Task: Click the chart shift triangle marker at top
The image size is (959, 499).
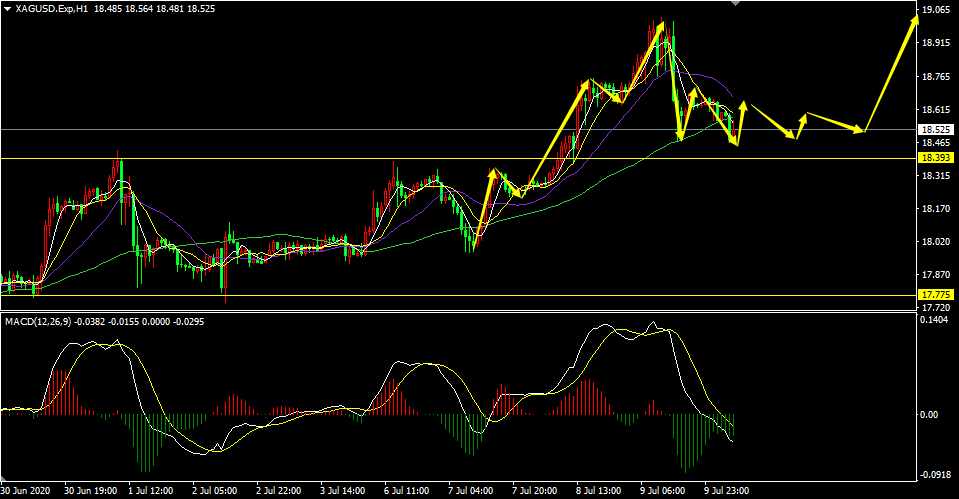Action: (x=736, y=3)
